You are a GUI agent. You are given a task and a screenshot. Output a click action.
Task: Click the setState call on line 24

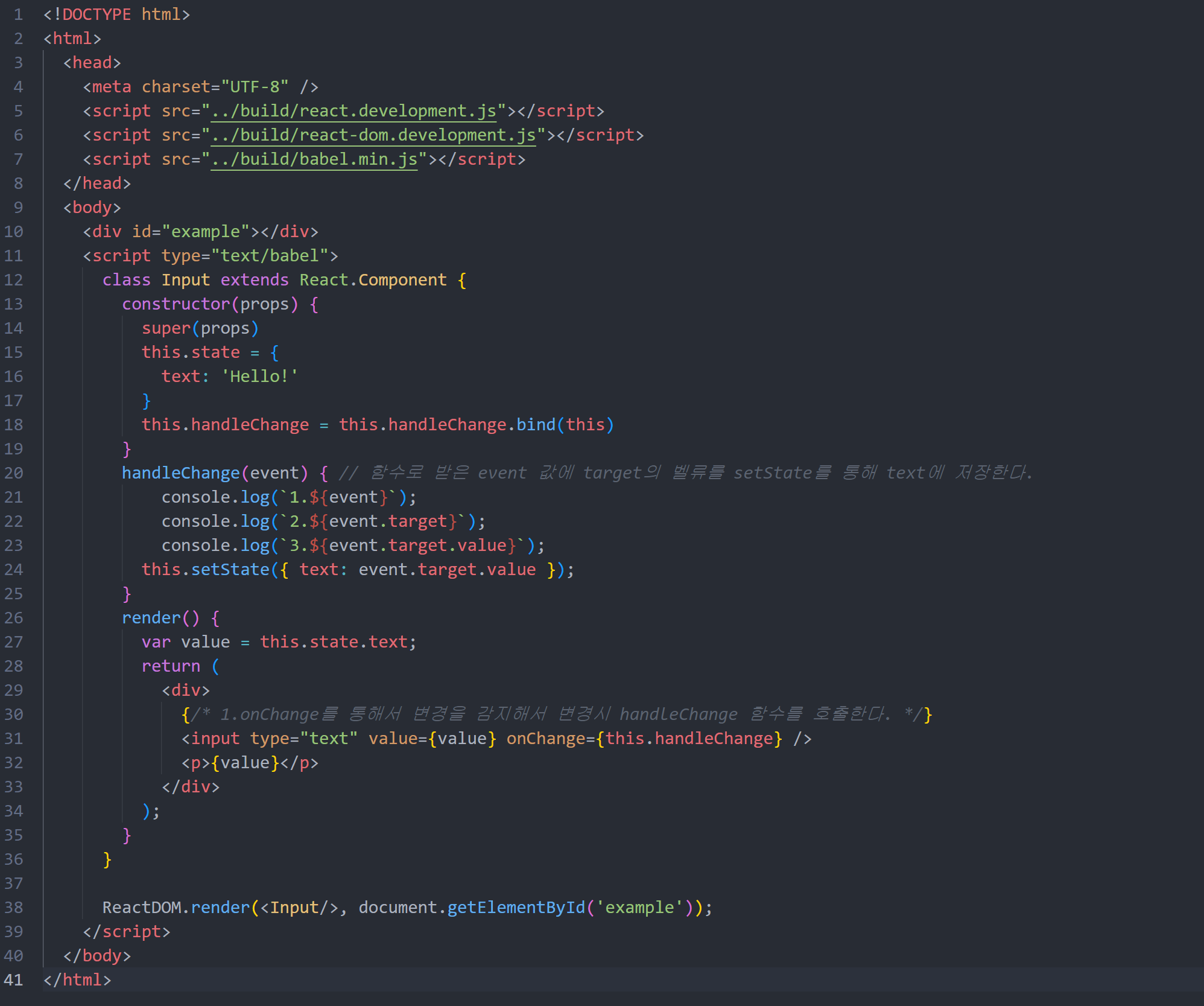[230, 570]
